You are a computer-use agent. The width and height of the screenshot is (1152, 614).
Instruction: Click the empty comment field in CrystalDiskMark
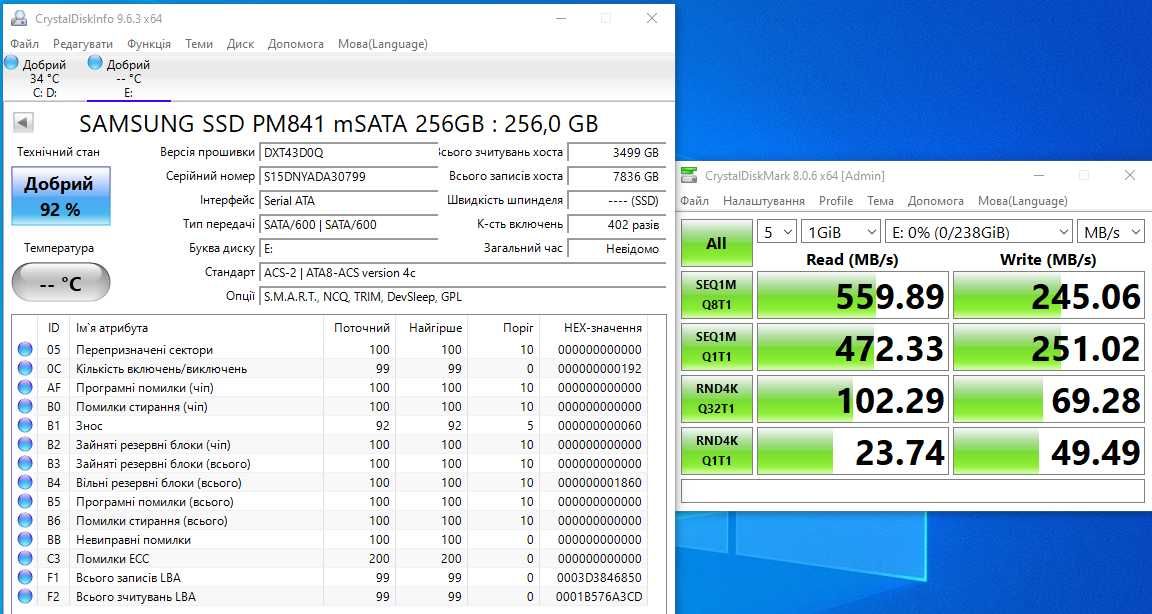[x=912, y=490]
